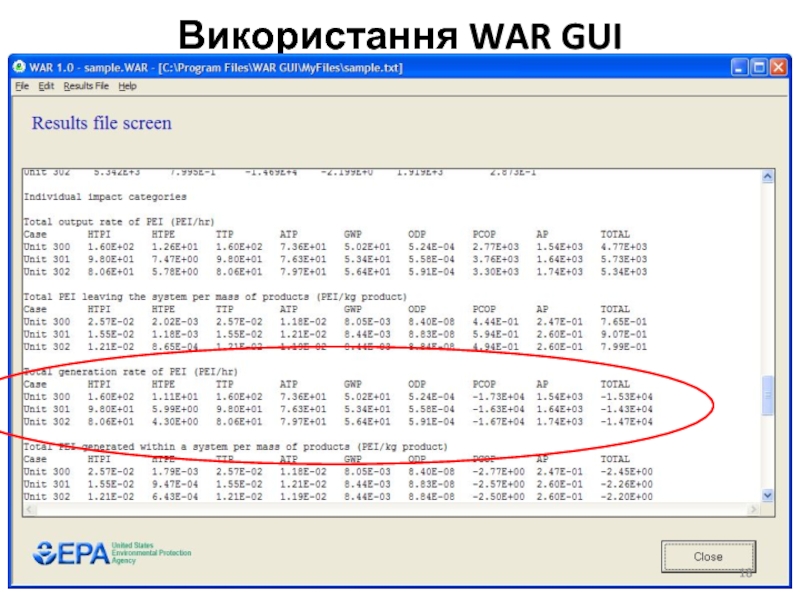Click value 4.30E+00 under HTPE
Image resolution: width=800 pixels, height=600 pixels.
click(175, 422)
